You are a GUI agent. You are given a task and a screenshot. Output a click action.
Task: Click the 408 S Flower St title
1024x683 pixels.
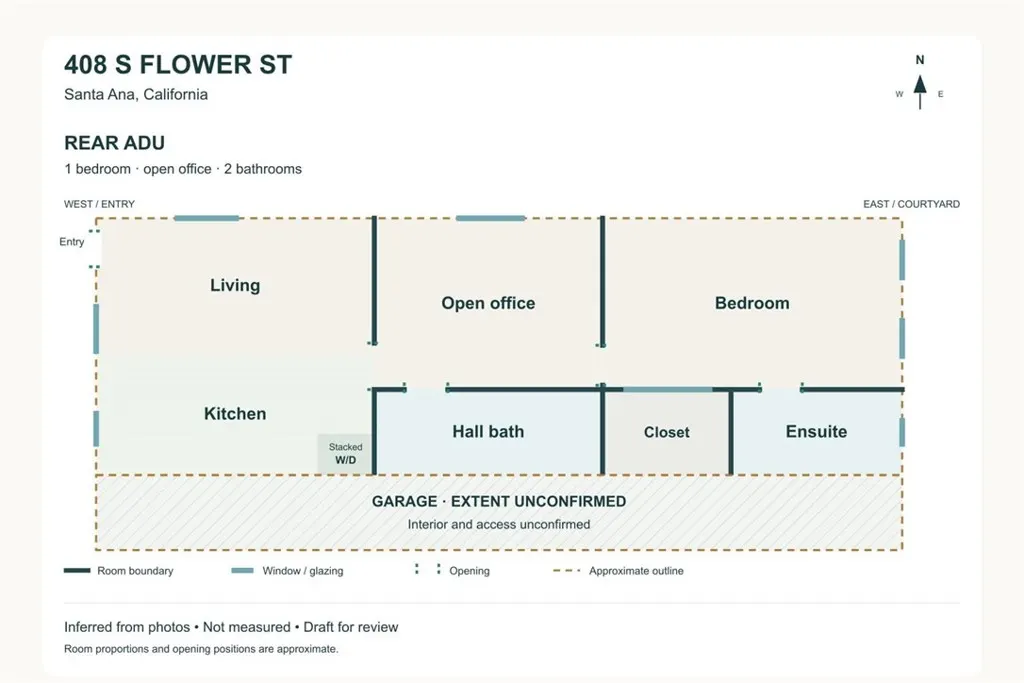[x=178, y=65]
